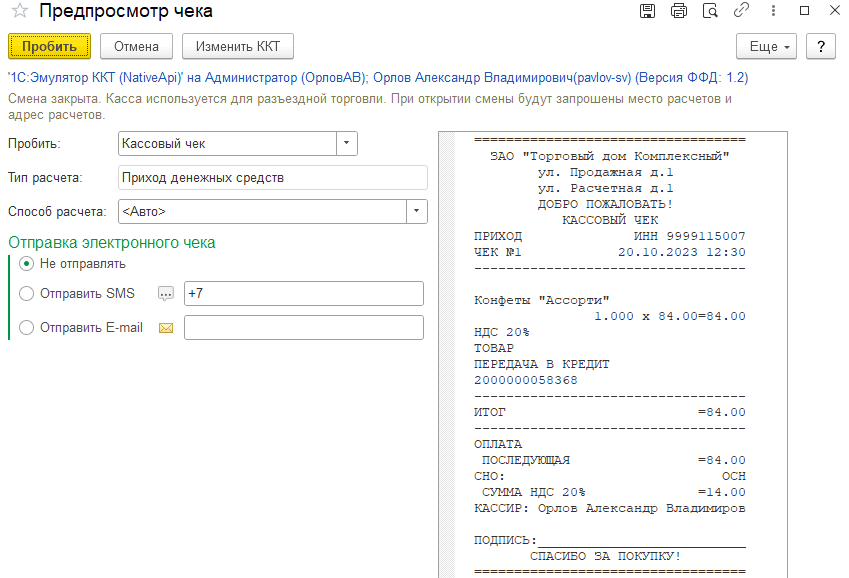This screenshot has height=578, width=849.
Task: Click the yellow envelope E-mail icon
Action: pos(166,328)
